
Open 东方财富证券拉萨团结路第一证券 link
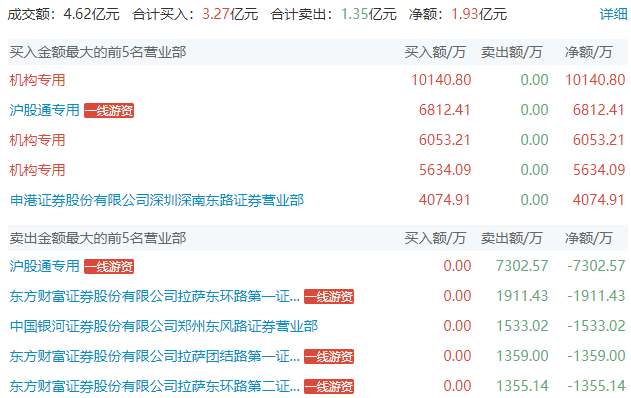coord(155,356)
